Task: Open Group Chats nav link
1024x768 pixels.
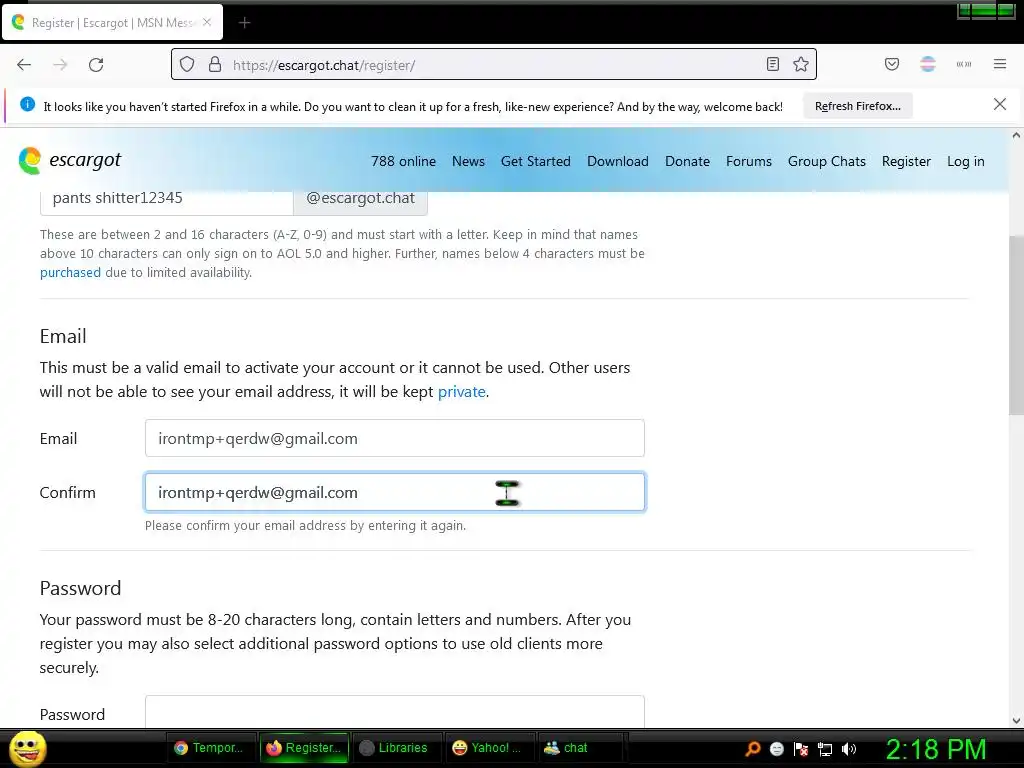Action: [827, 161]
